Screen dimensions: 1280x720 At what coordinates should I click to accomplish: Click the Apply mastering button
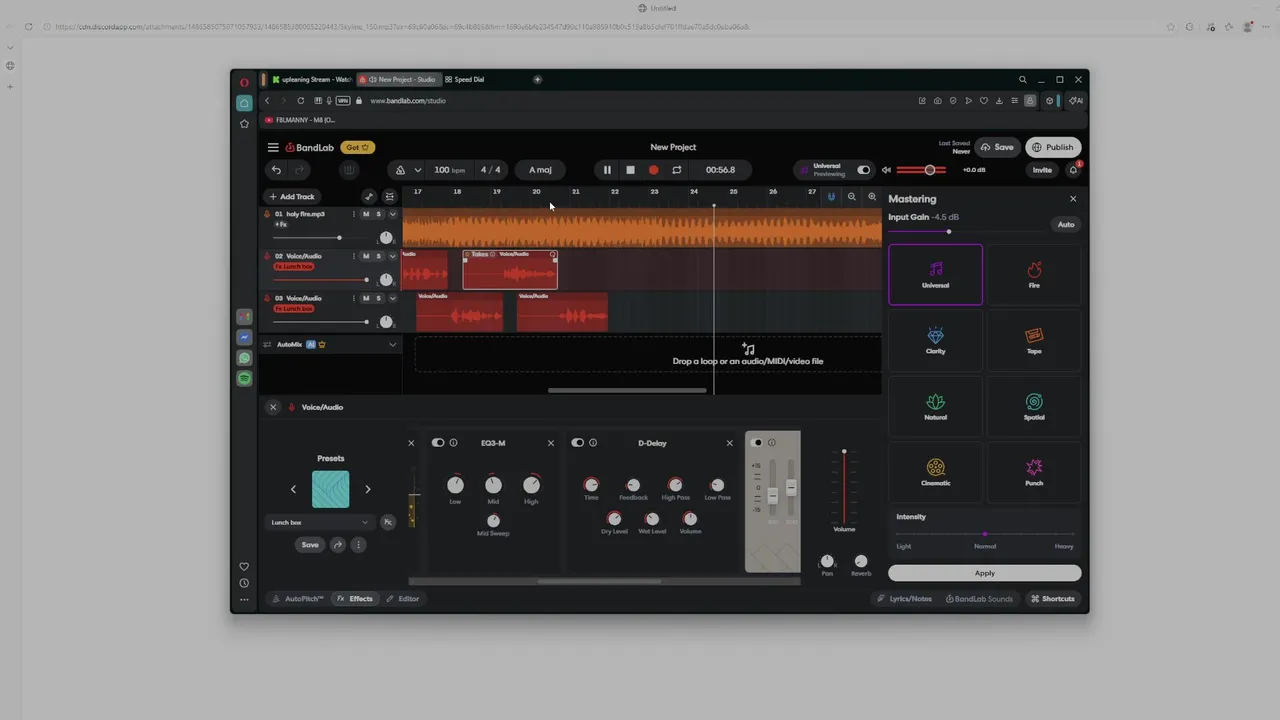coord(985,573)
